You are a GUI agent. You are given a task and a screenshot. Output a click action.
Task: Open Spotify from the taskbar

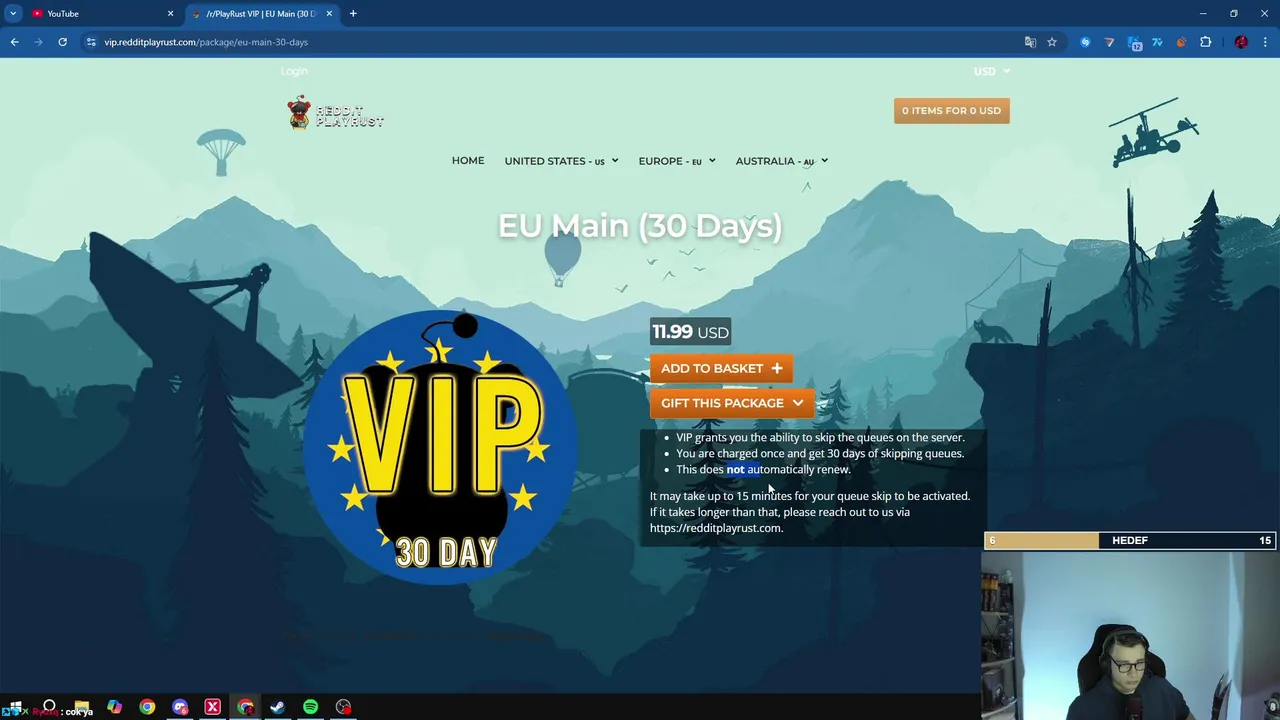pyautogui.click(x=310, y=708)
